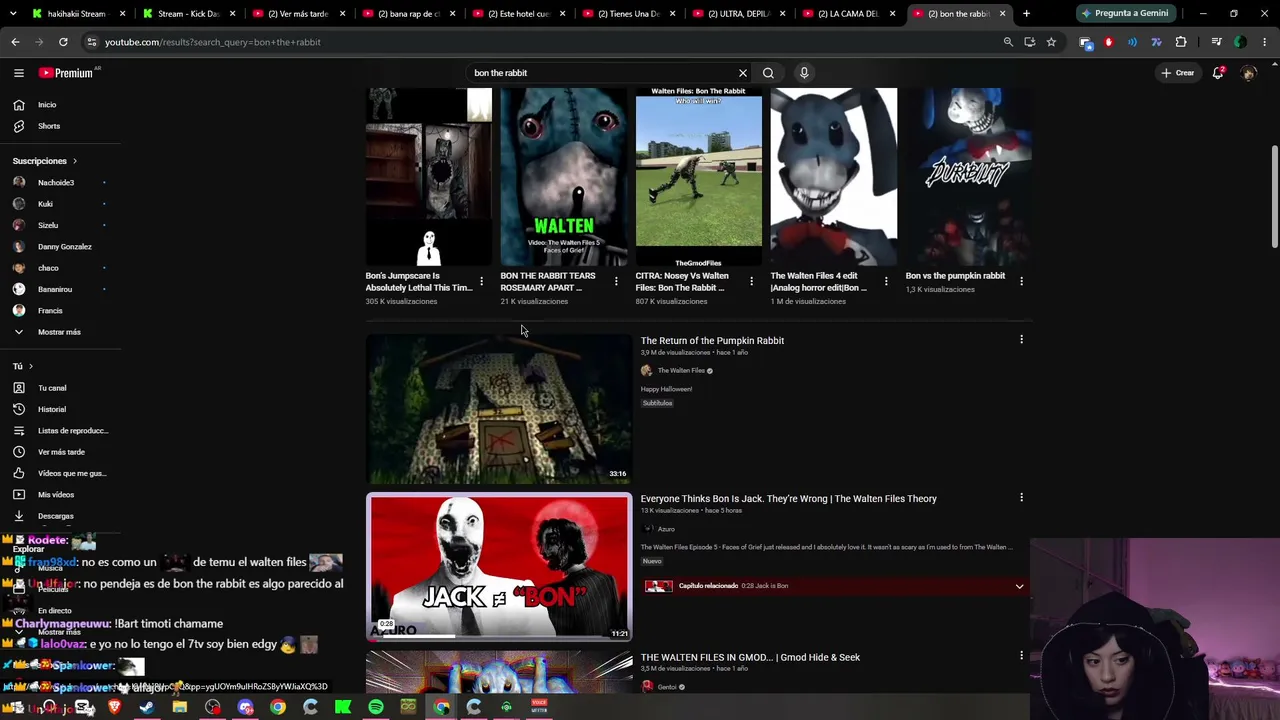Open Brave browser from the taskbar
Viewport: 1280px width, 720px height.
[114, 708]
